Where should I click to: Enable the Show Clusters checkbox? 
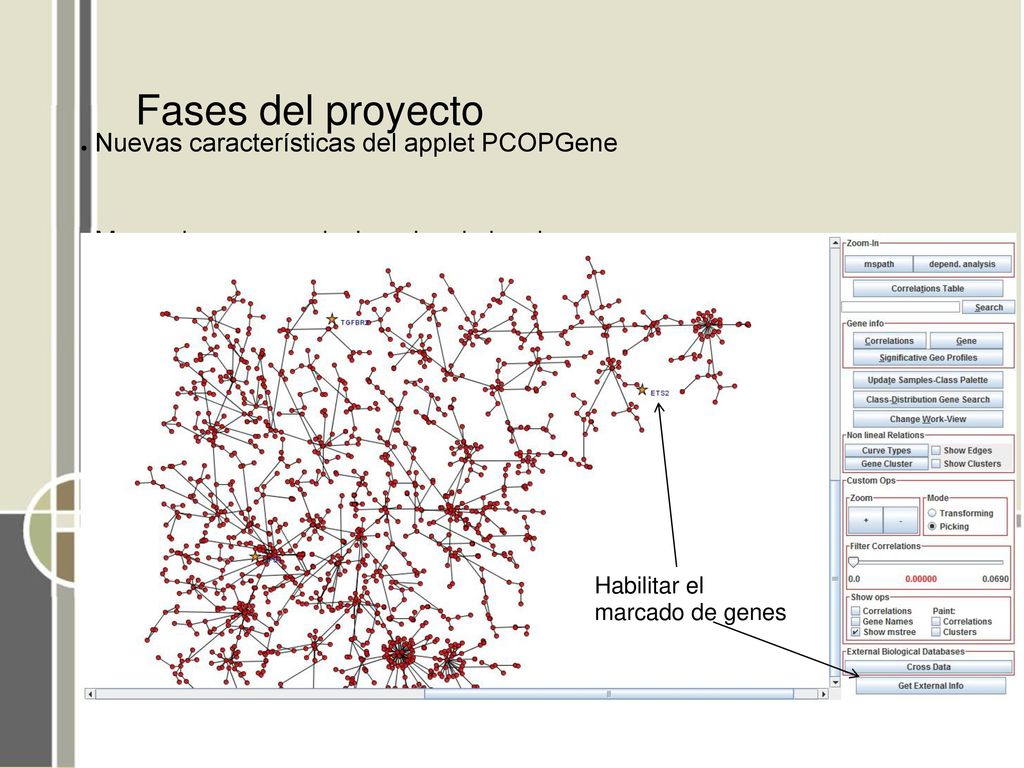click(x=936, y=464)
